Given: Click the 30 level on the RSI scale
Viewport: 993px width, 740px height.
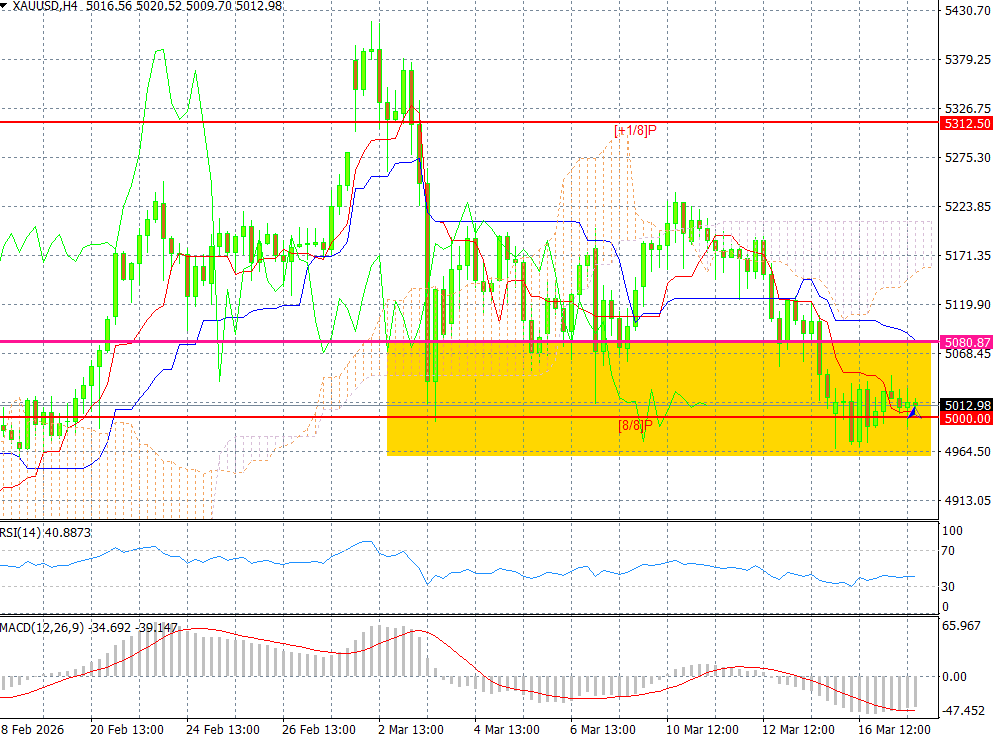Looking at the screenshot, I should click(x=948, y=587).
